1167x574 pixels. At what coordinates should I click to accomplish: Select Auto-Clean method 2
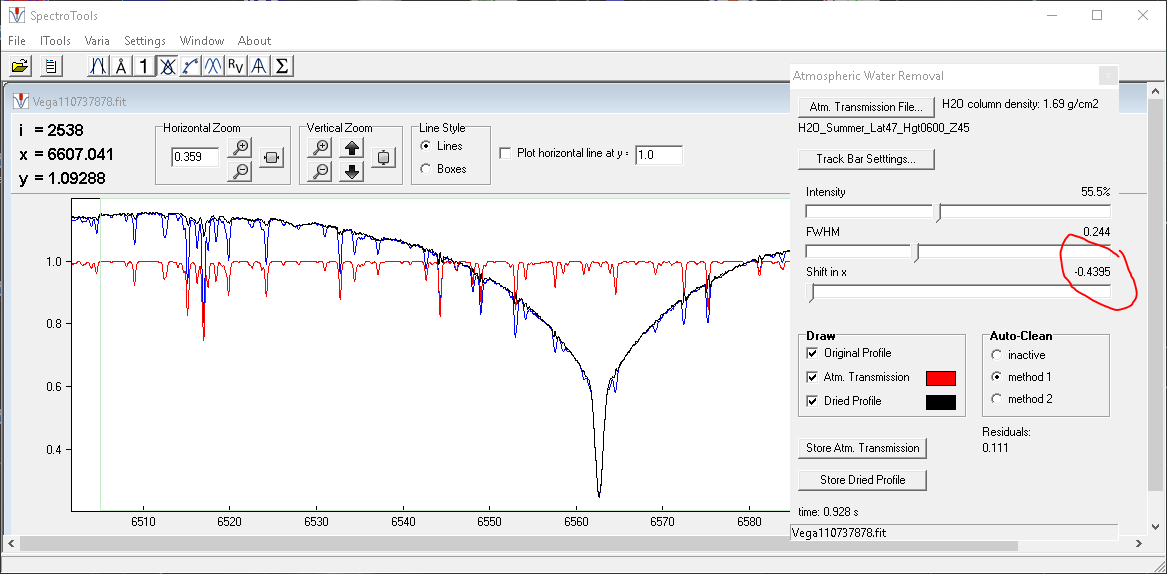(x=996, y=399)
